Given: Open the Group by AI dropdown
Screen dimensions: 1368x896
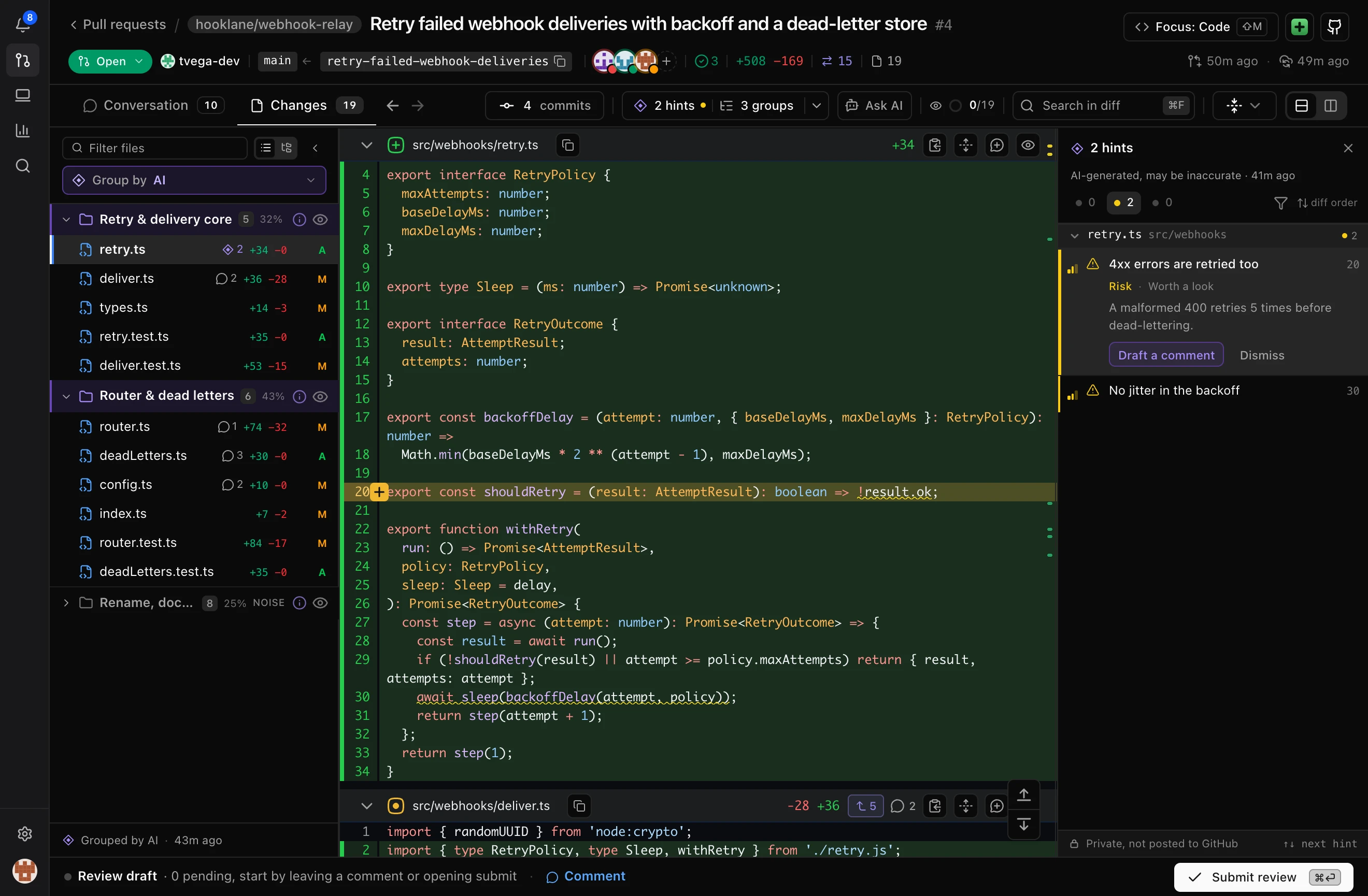Looking at the screenshot, I should coord(194,180).
